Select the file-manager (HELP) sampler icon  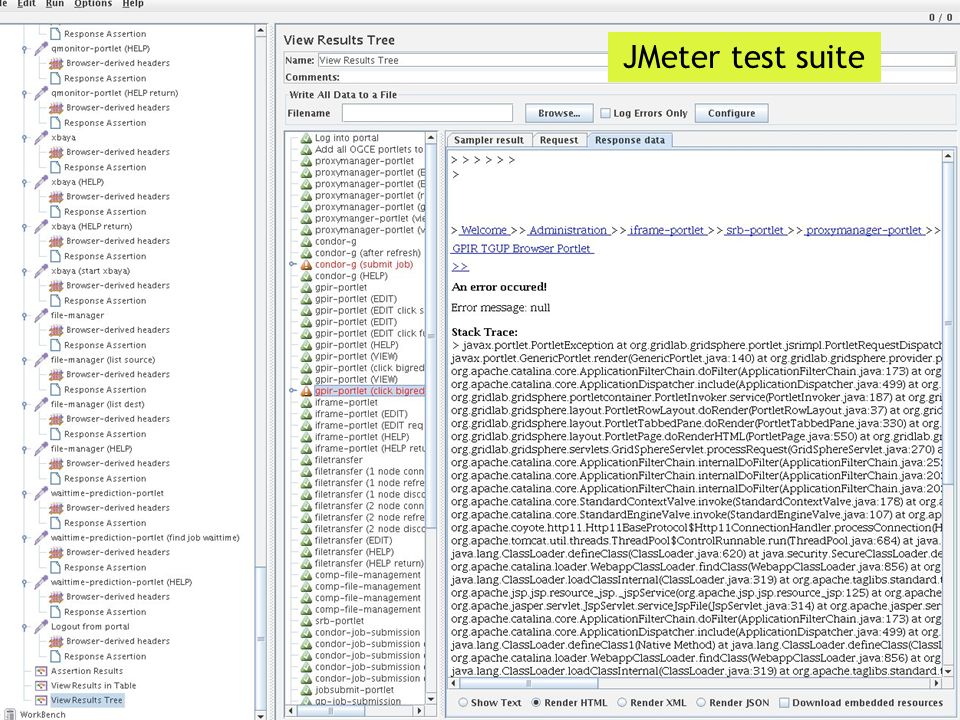click(41, 449)
